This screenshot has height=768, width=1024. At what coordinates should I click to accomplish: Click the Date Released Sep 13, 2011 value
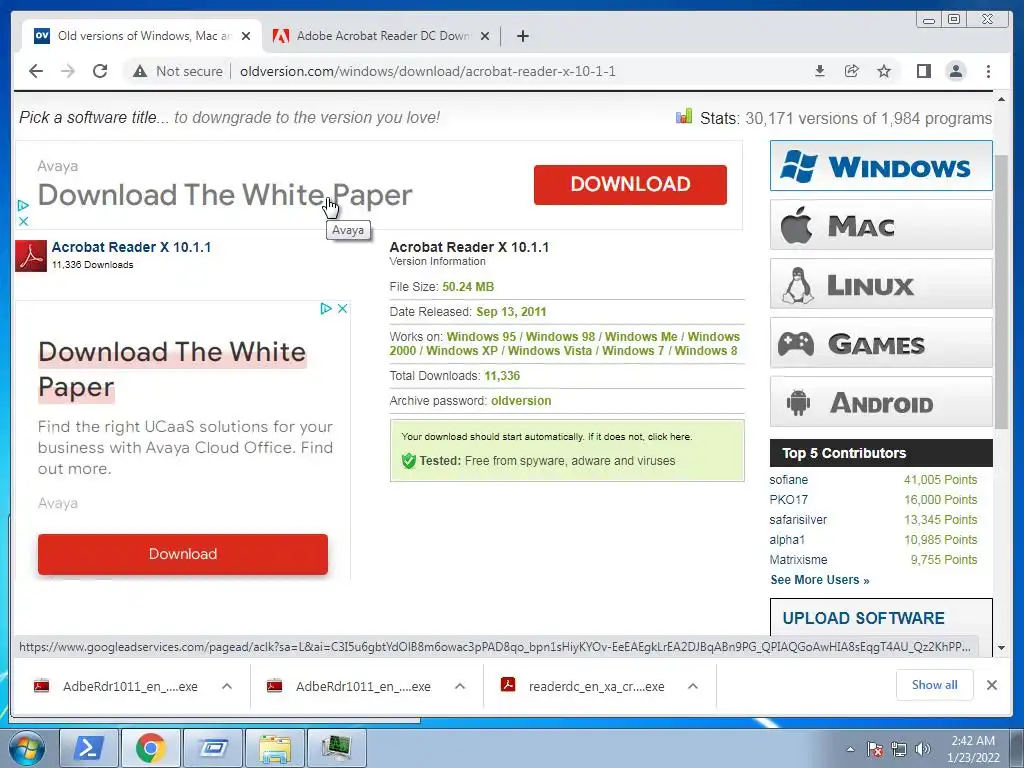[x=511, y=312]
